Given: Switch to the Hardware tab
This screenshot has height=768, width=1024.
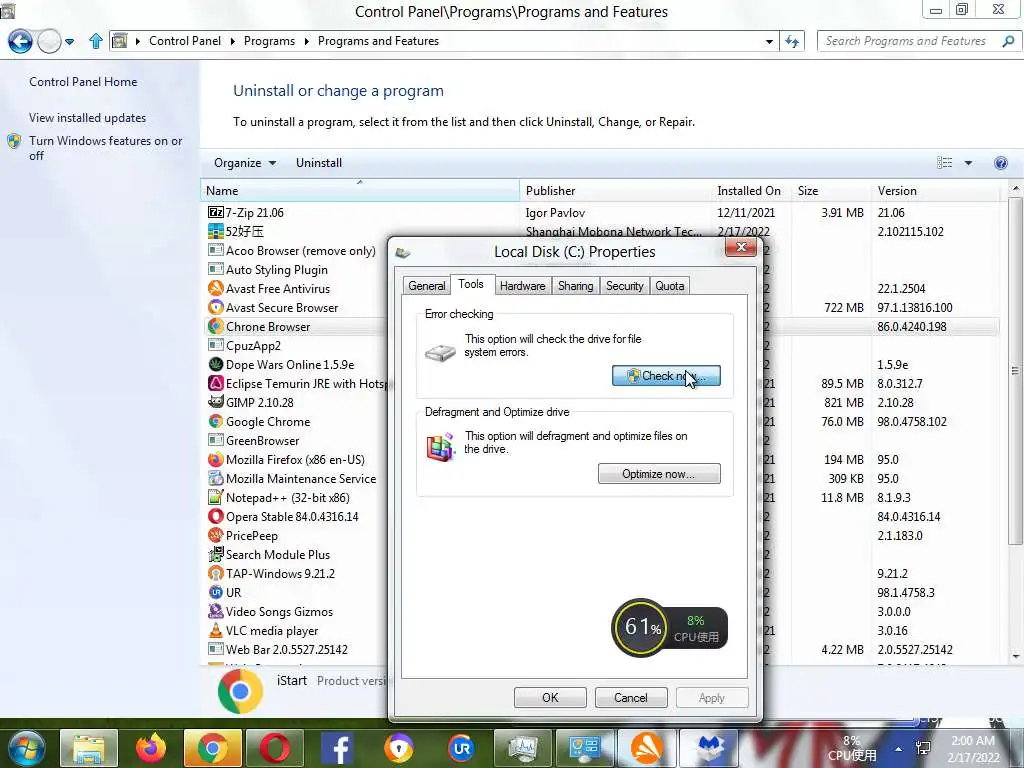Looking at the screenshot, I should (522, 285).
